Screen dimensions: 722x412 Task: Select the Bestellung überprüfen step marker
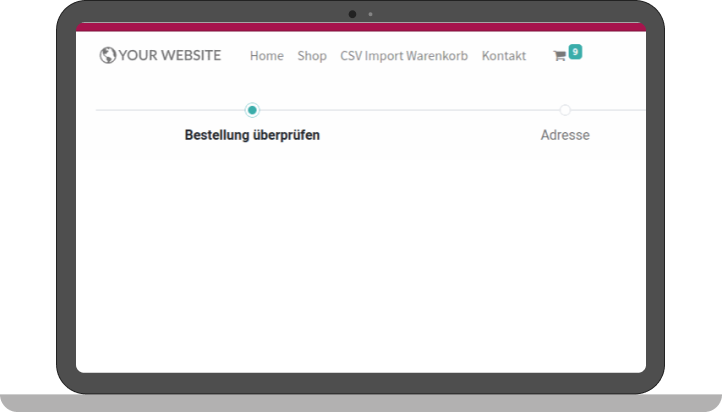coord(252,110)
